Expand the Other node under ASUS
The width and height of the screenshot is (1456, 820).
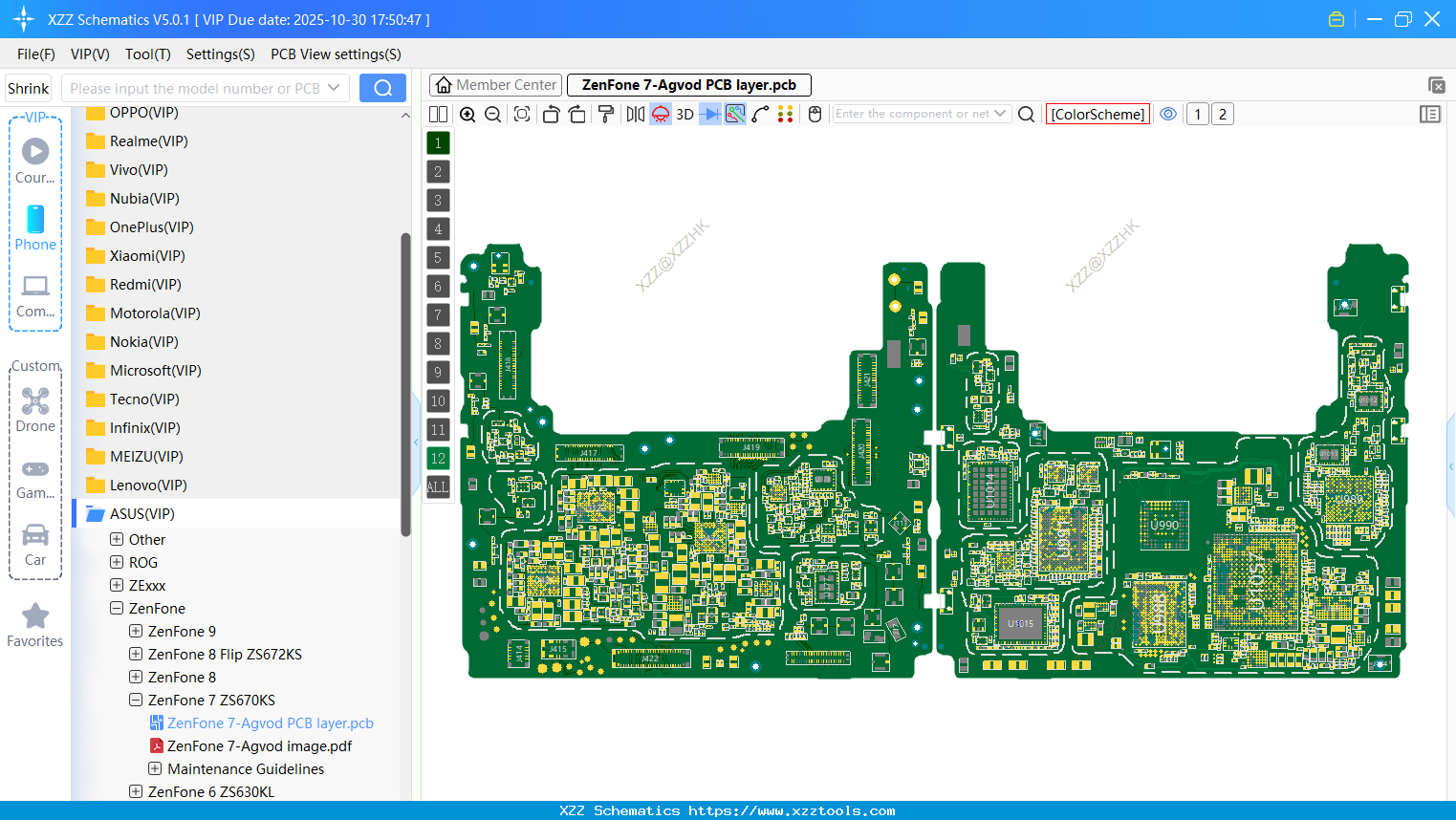tap(117, 539)
